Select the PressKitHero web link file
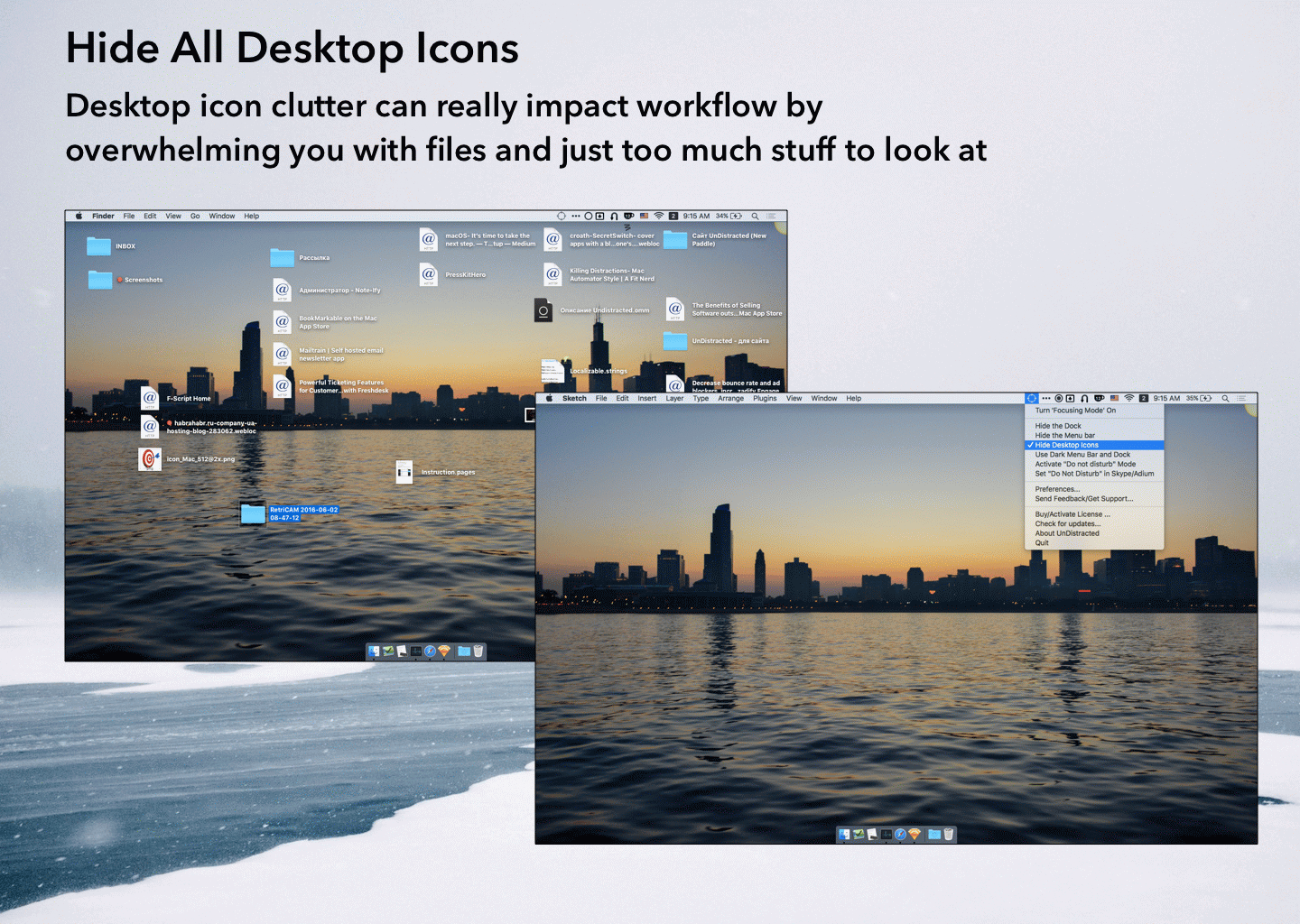 tap(428, 274)
